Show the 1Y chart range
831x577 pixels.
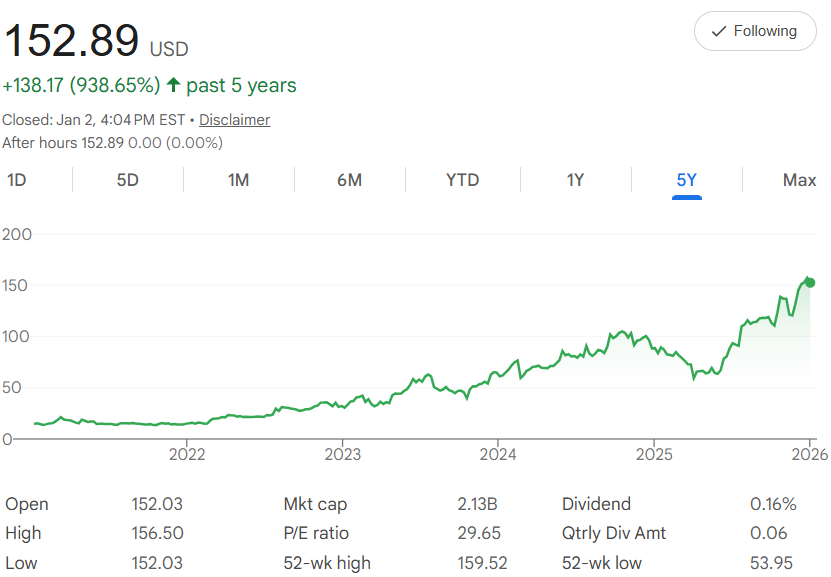click(x=575, y=180)
